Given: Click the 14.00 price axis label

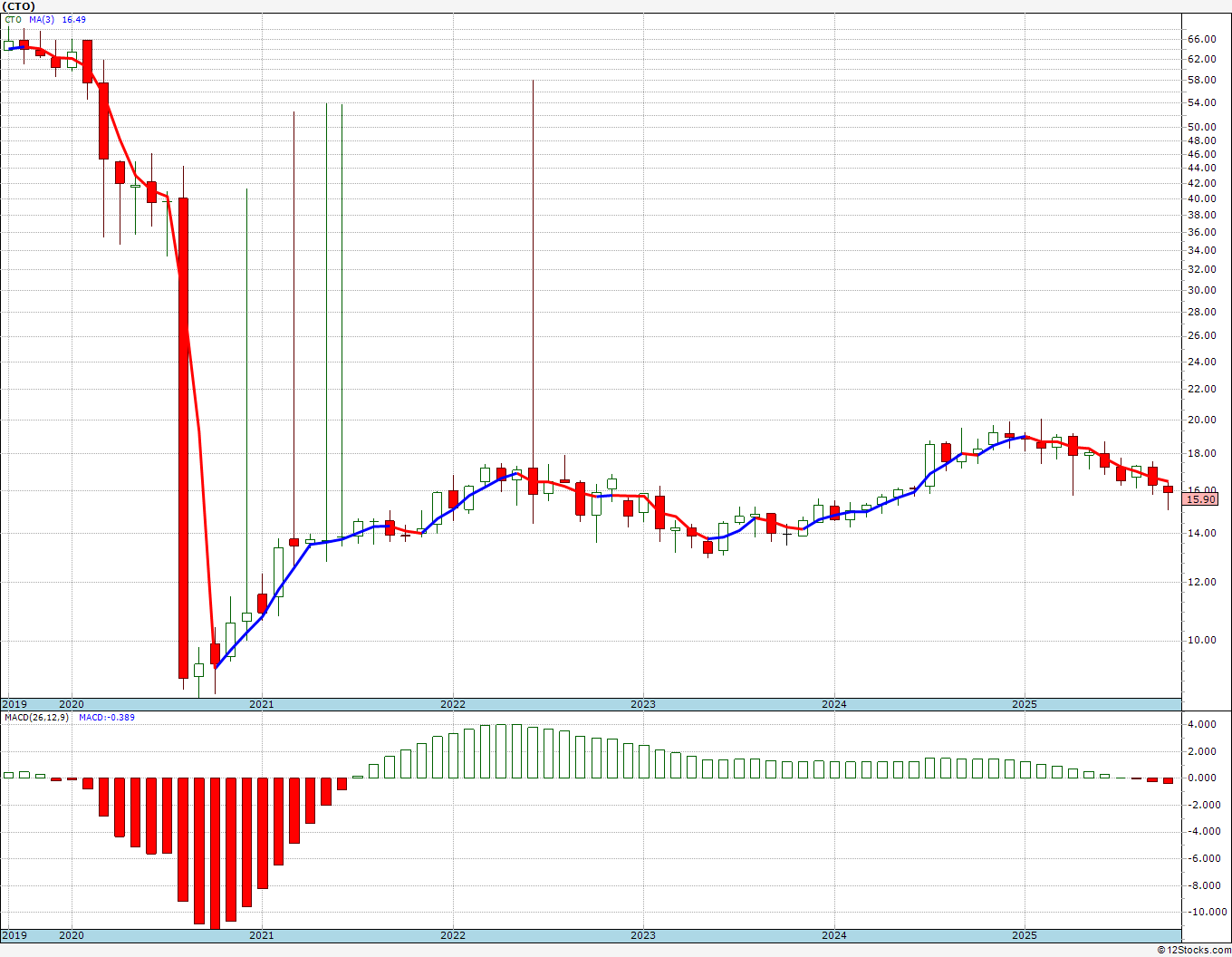Looking at the screenshot, I should click(1201, 533).
